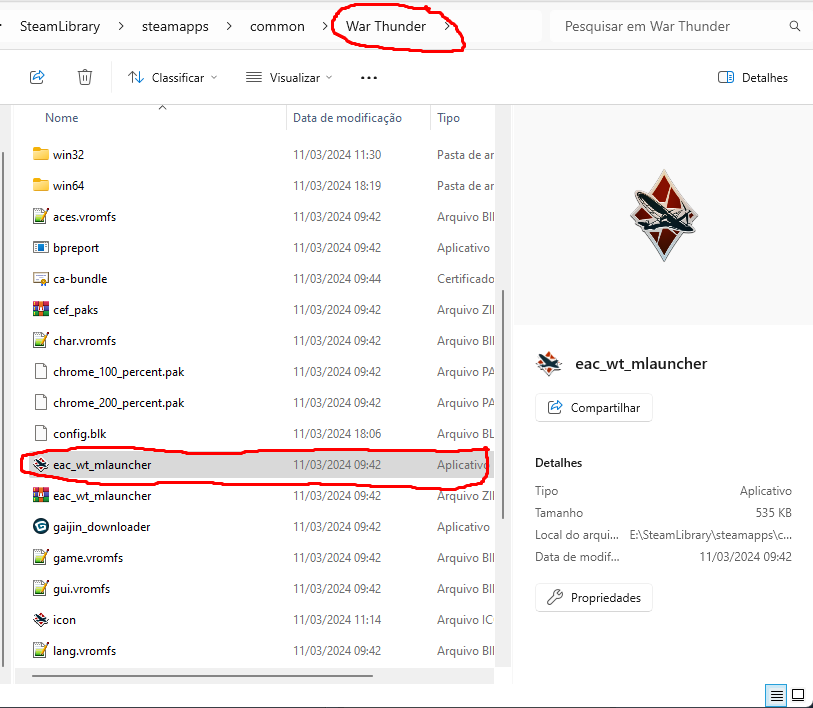Expand the chevron after SteamLibrary breadcrumb

point(121,26)
